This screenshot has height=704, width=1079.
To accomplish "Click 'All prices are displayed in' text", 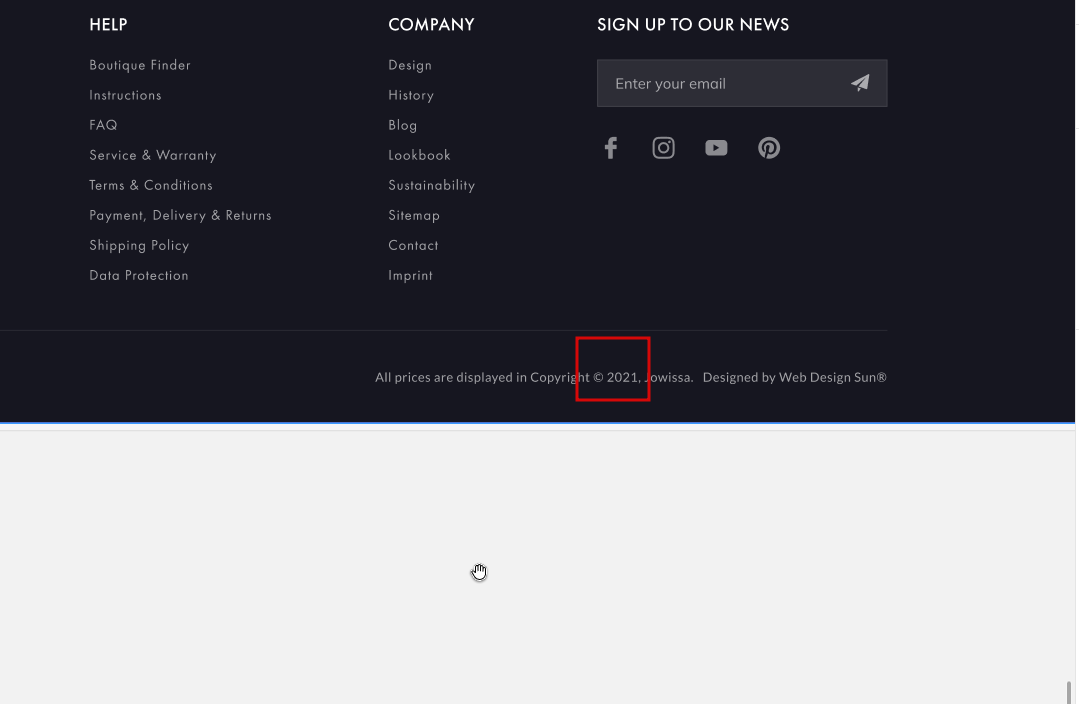I will pos(451,377).
